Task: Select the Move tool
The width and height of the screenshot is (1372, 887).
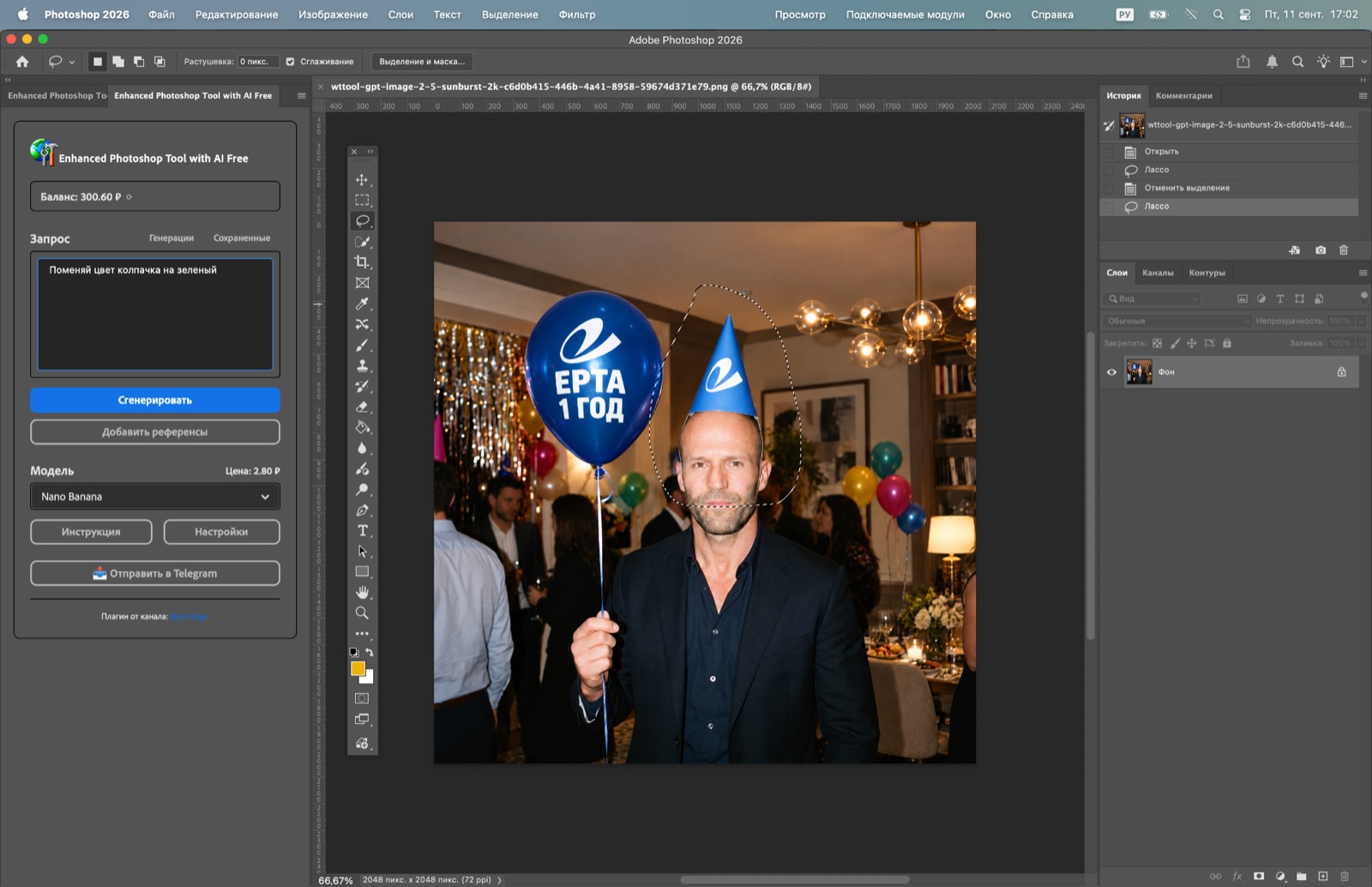Action: (x=362, y=179)
